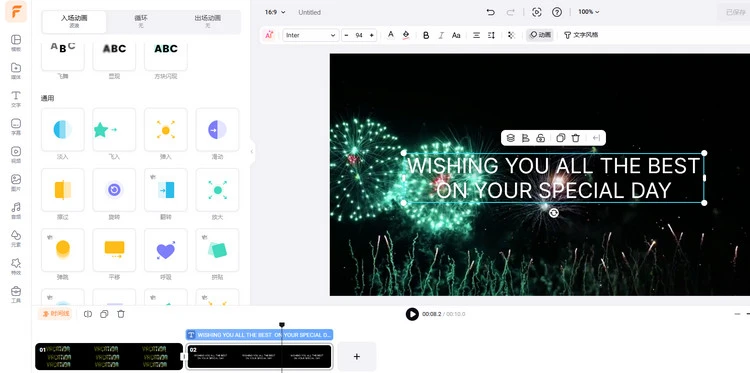750x373 pixels.
Task: Open the text color picker
Action: pos(391,35)
